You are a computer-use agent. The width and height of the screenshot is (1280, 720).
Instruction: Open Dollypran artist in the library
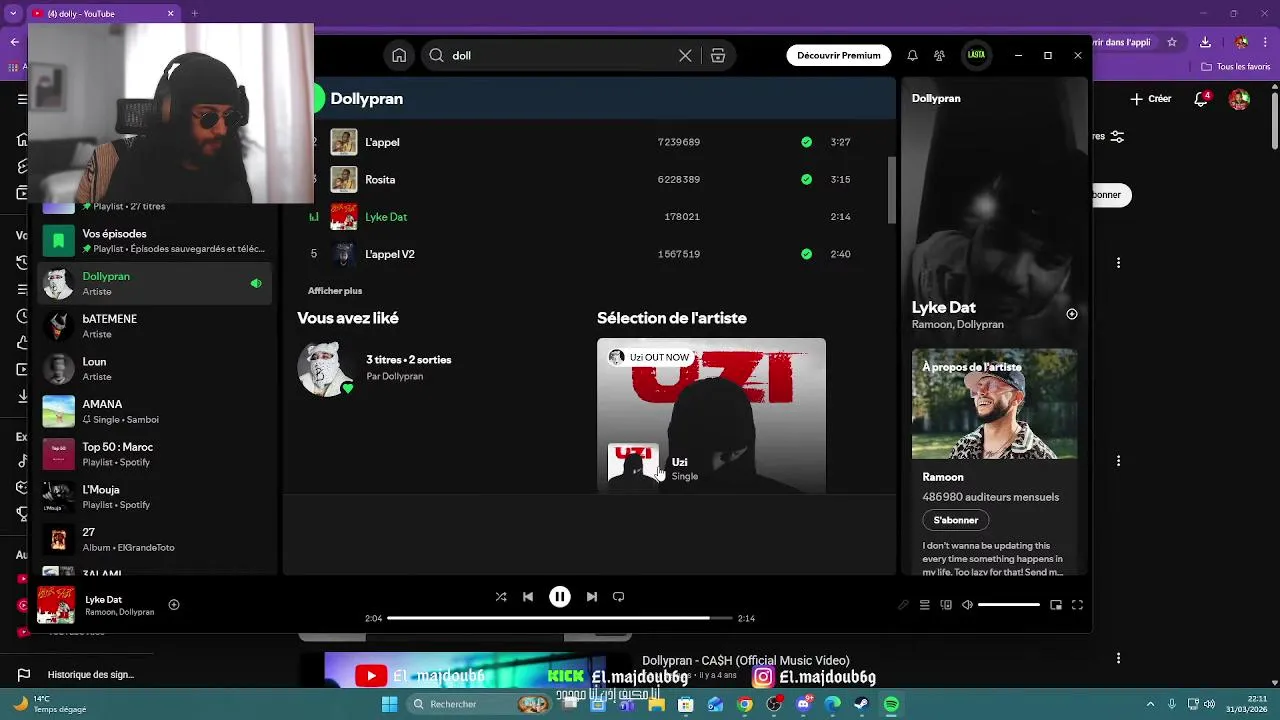pyautogui.click(x=155, y=284)
